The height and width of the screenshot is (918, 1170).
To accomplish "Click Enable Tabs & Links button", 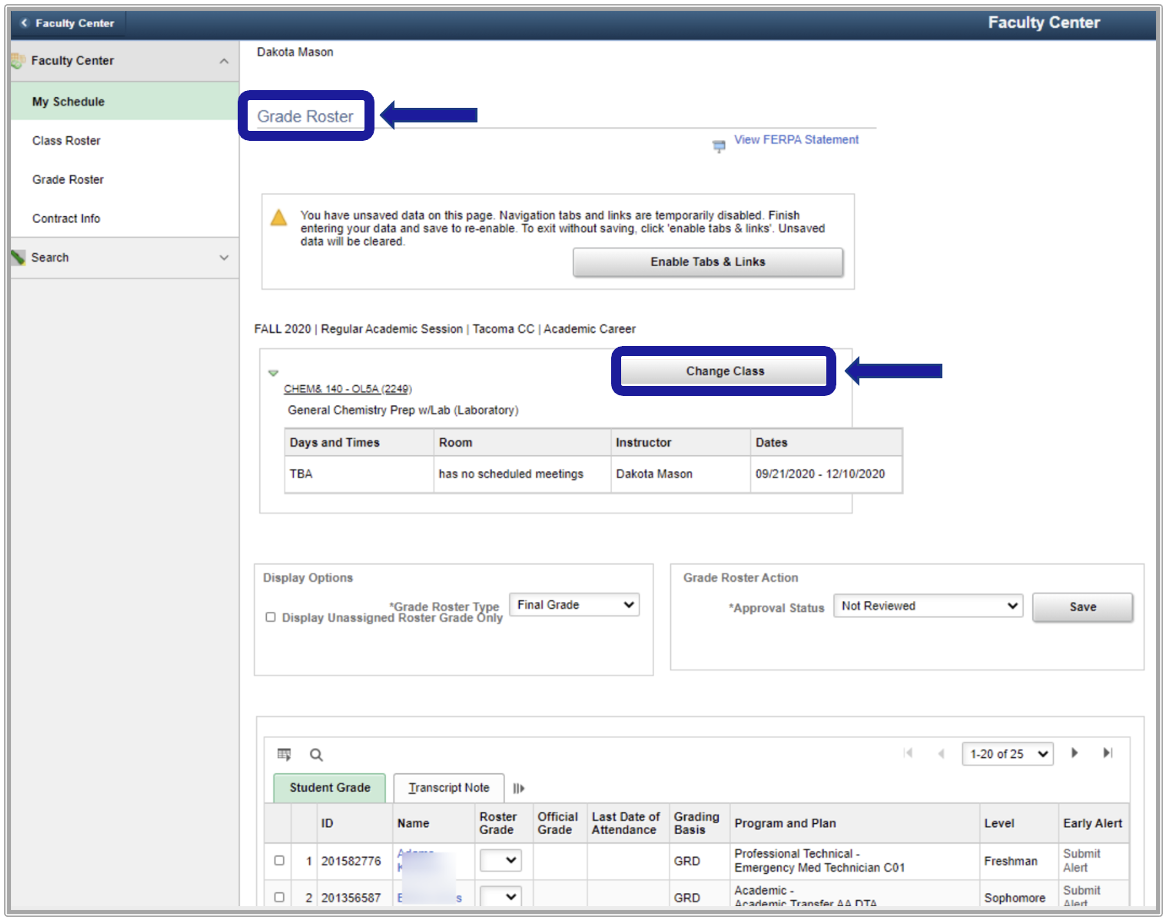I will 707,262.
